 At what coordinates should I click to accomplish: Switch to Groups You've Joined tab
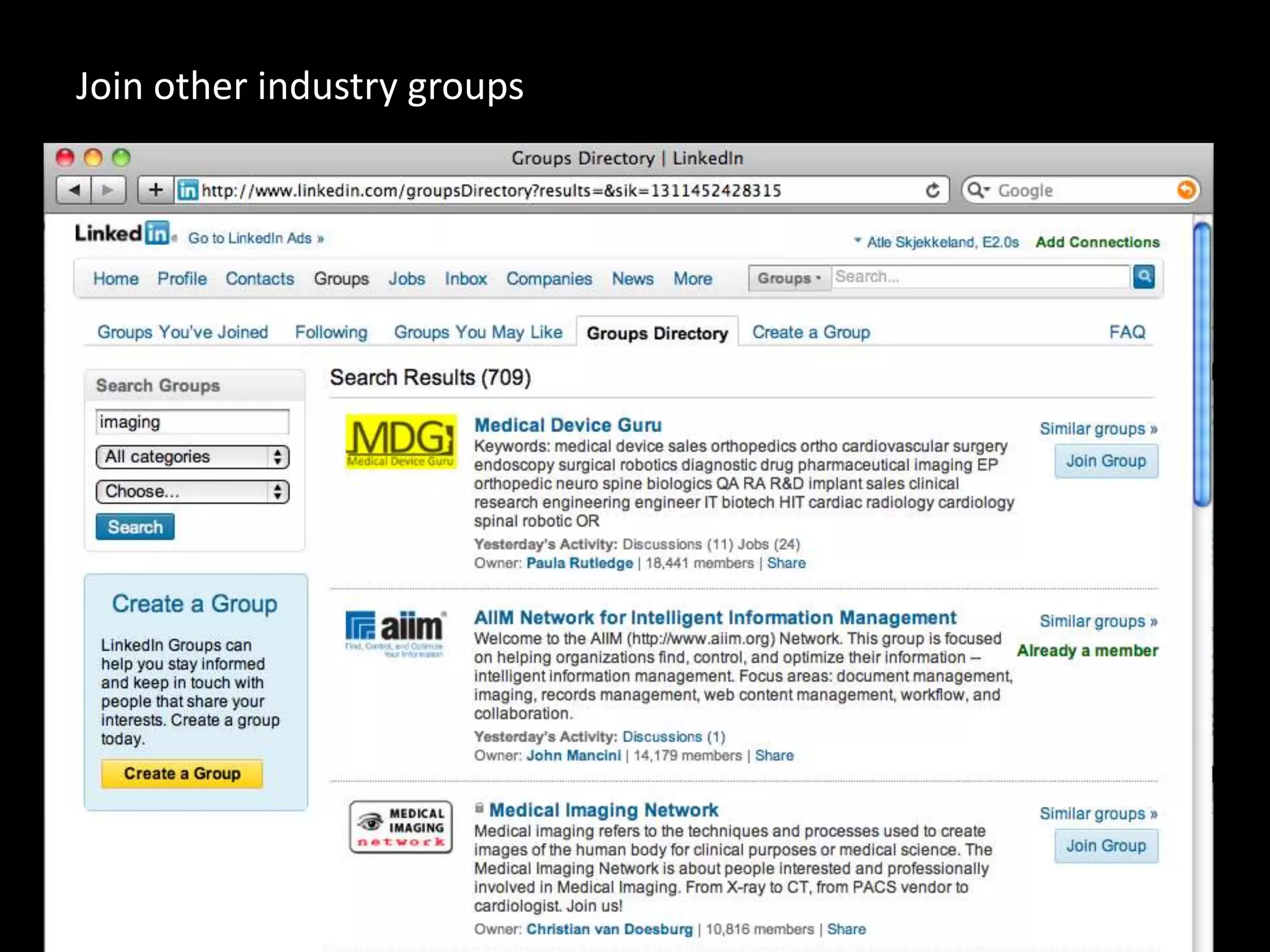[x=183, y=332]
